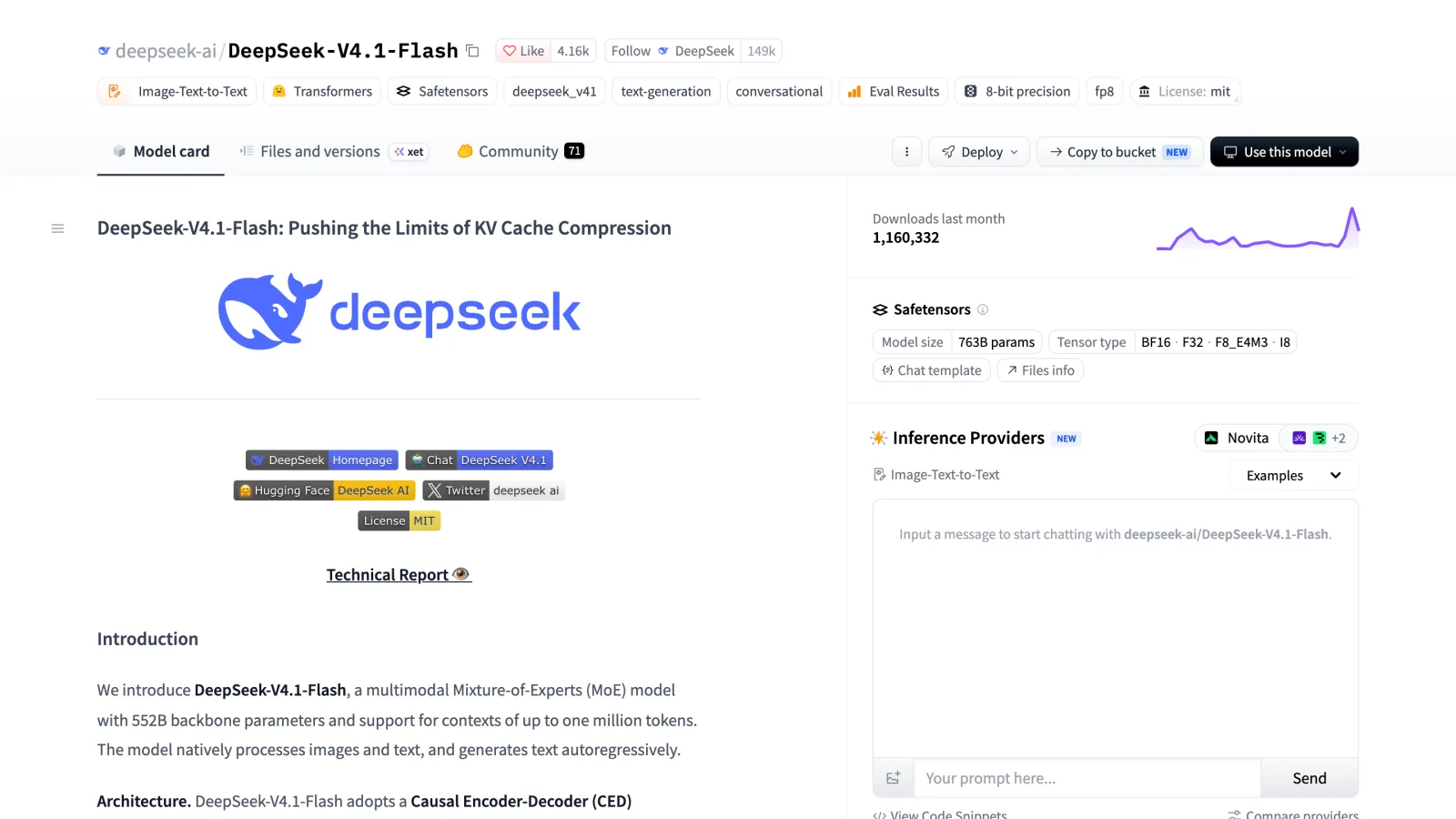
Task: Select the conversational tag
Action: [x=779, y=91]
